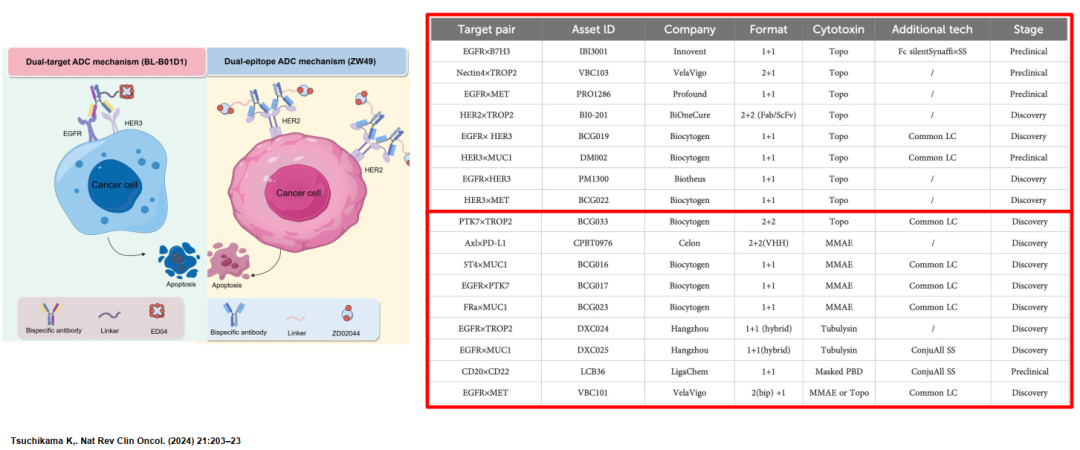The image size is (1080, 450).
Task: Select the Dual-target ADC mechanism (BL-B01D1) header
Action: click(x=106, y=61)
